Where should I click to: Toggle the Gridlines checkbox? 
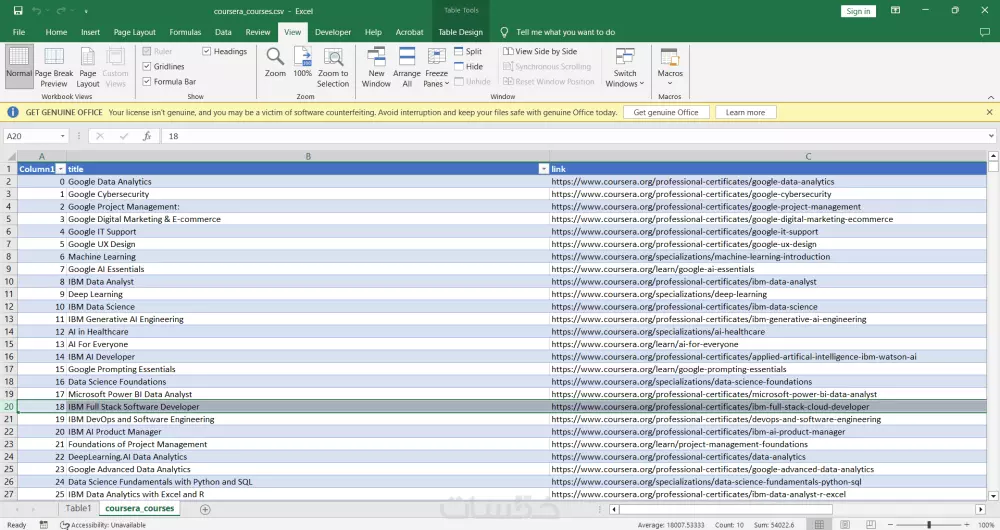tap(147, 67)
